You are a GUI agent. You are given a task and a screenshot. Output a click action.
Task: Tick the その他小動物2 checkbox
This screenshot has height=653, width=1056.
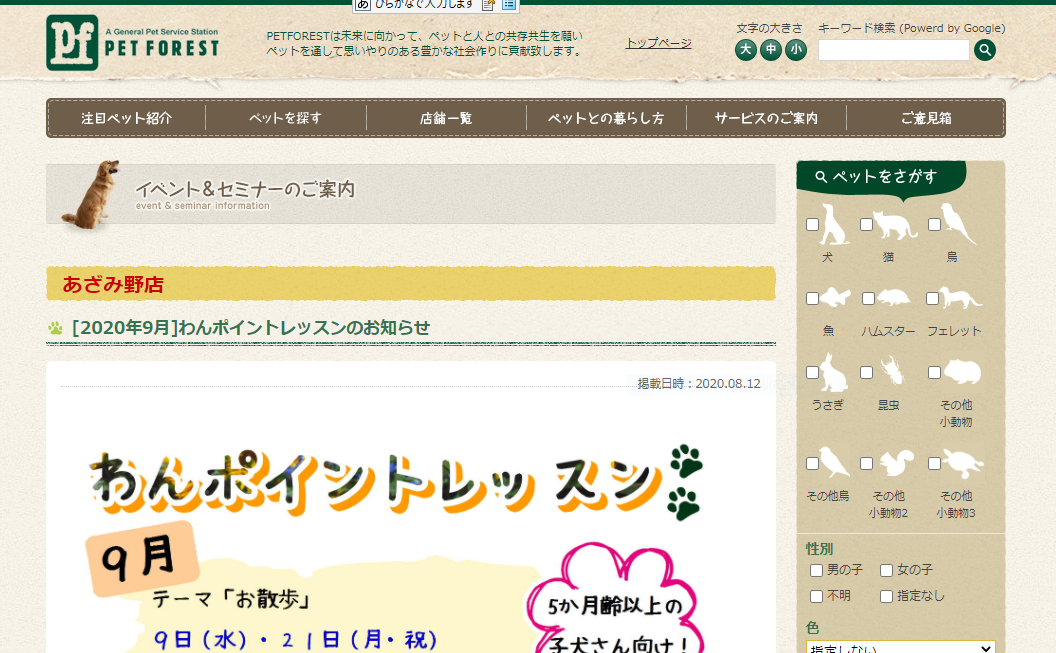pyautogui.click(x=867, y=463)
